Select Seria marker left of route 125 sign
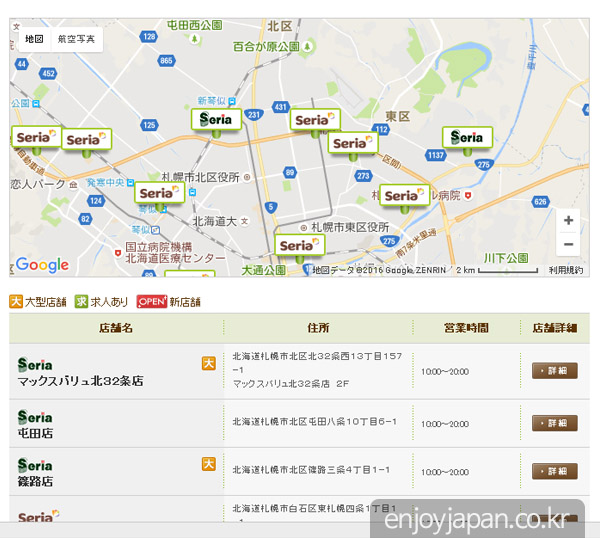 point(86,139)
